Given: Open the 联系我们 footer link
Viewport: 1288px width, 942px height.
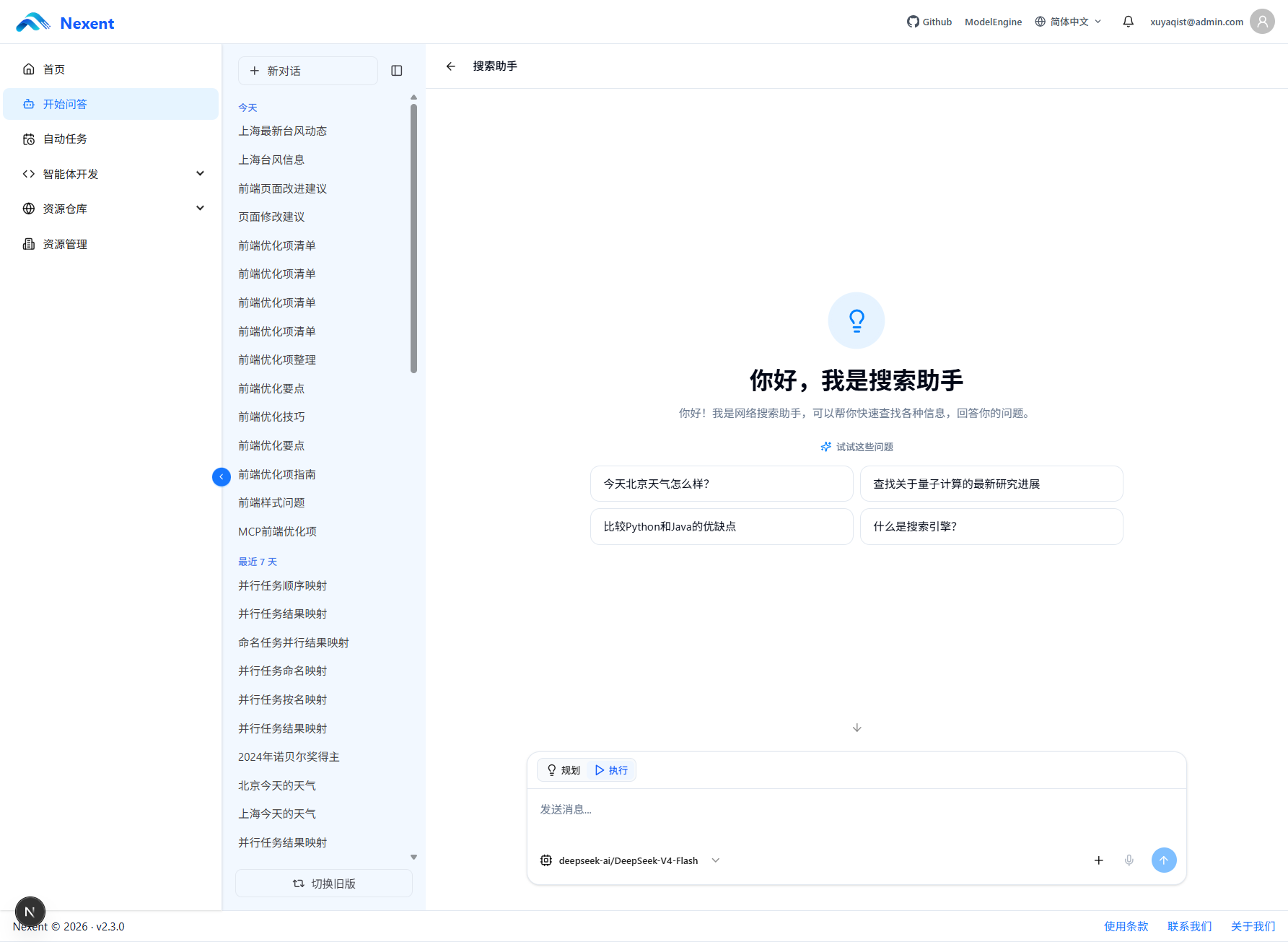Looking at the screenshot, I should pos(1189,926).
